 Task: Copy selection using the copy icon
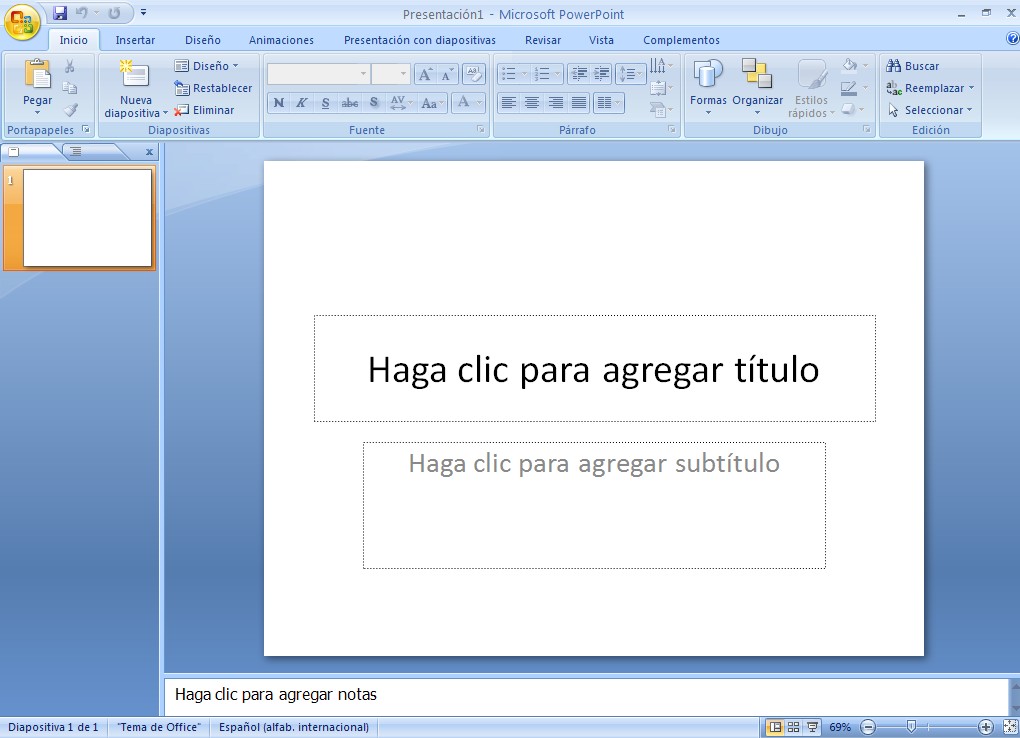click(70, 88)
